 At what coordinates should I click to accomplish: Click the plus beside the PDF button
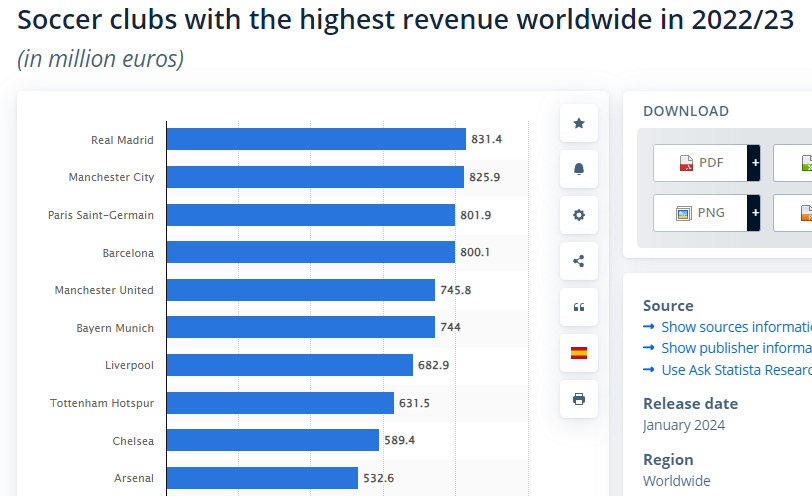[754, 163]
